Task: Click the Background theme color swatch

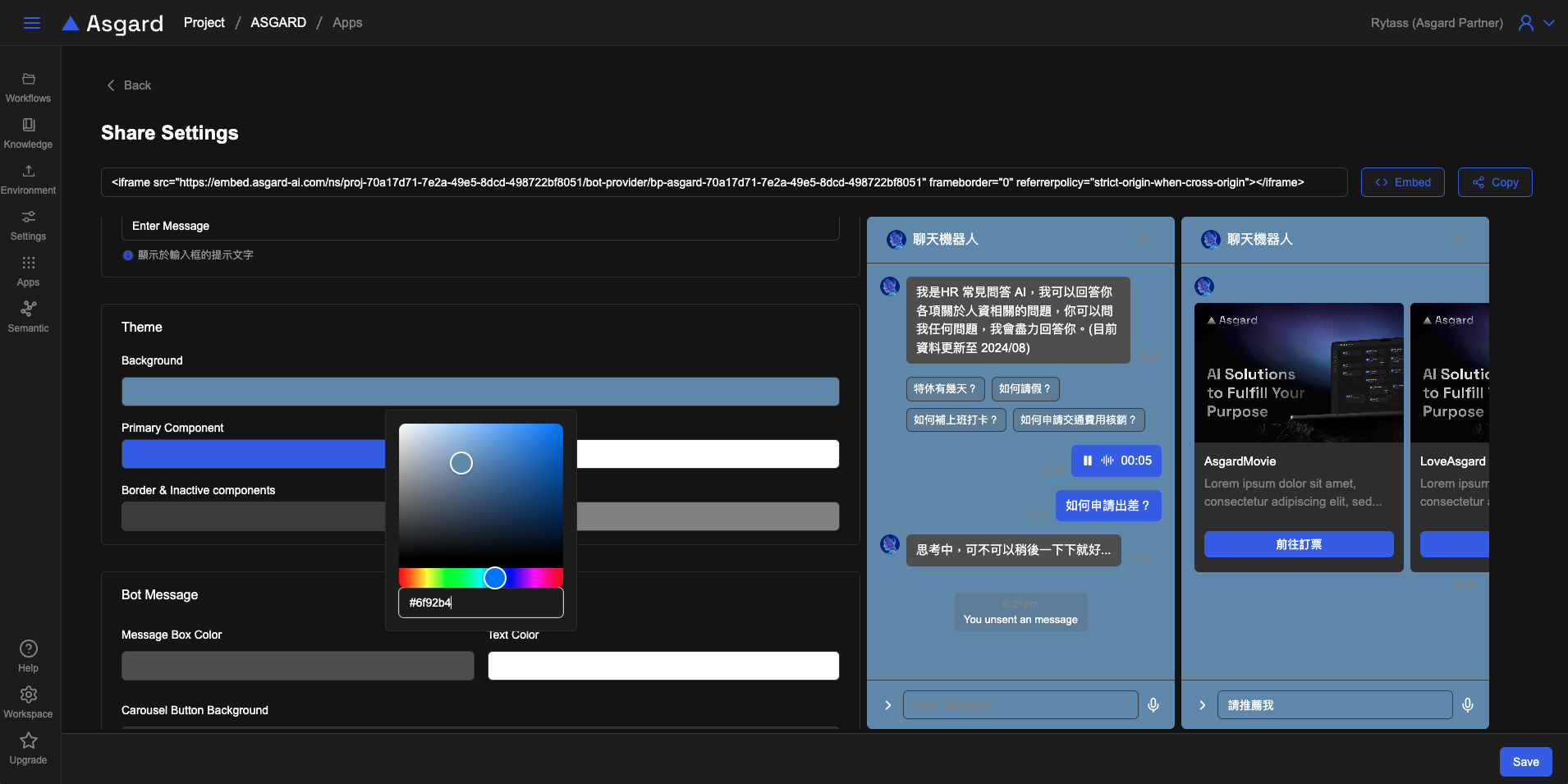Action: pos(480,392)
